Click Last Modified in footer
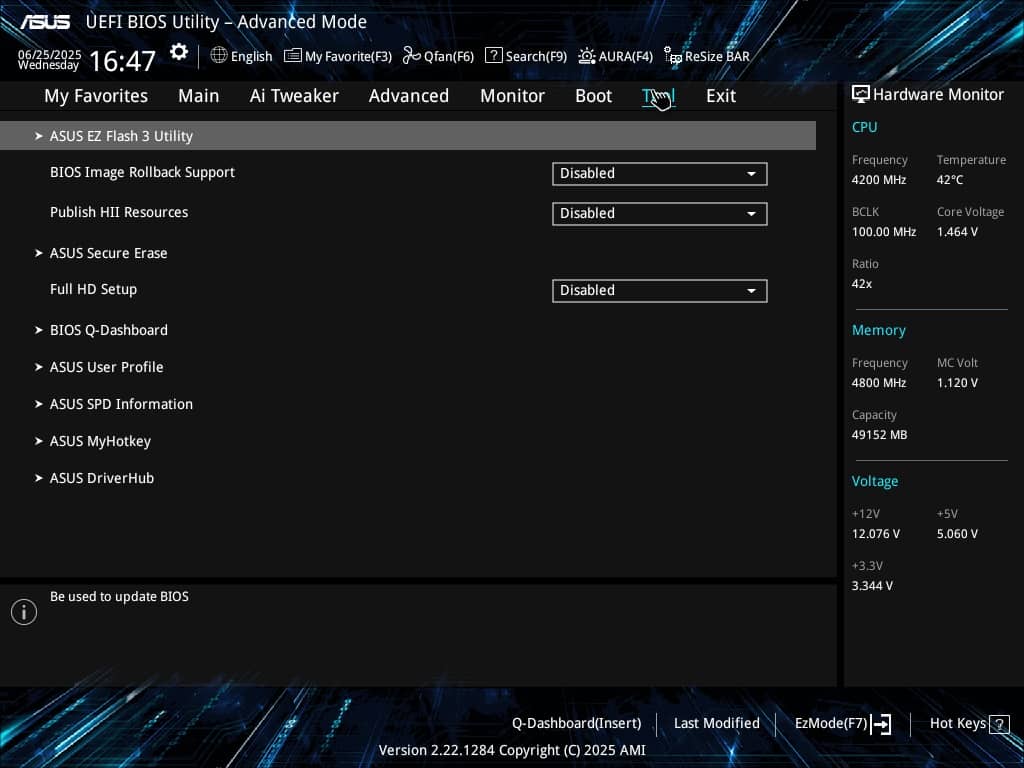 716,724
